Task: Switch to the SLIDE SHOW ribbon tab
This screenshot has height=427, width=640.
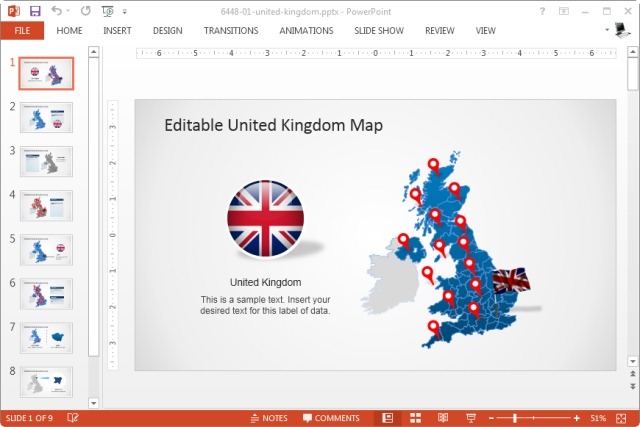Action: 379,31
